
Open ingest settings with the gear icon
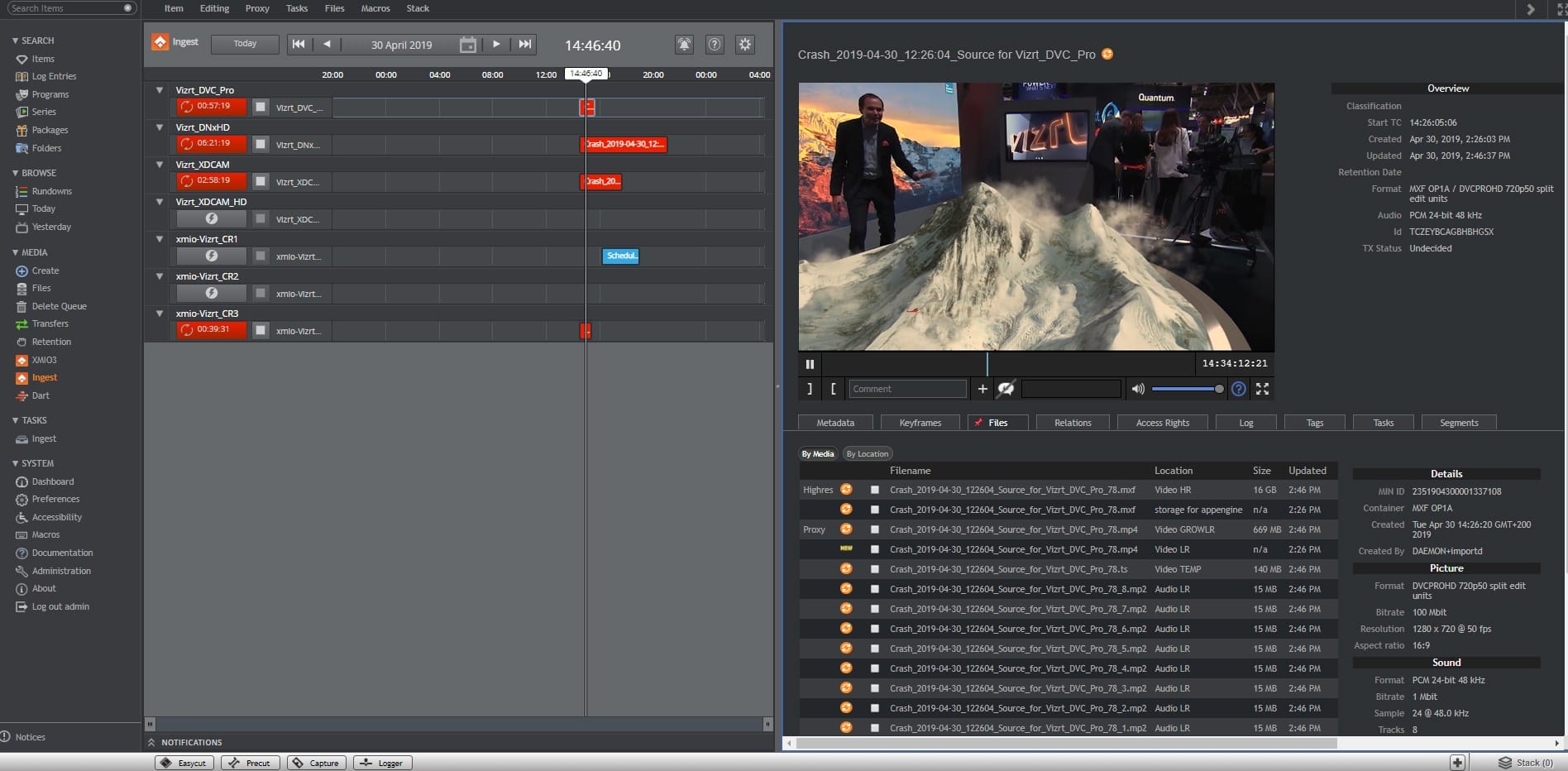coord(744,45)
